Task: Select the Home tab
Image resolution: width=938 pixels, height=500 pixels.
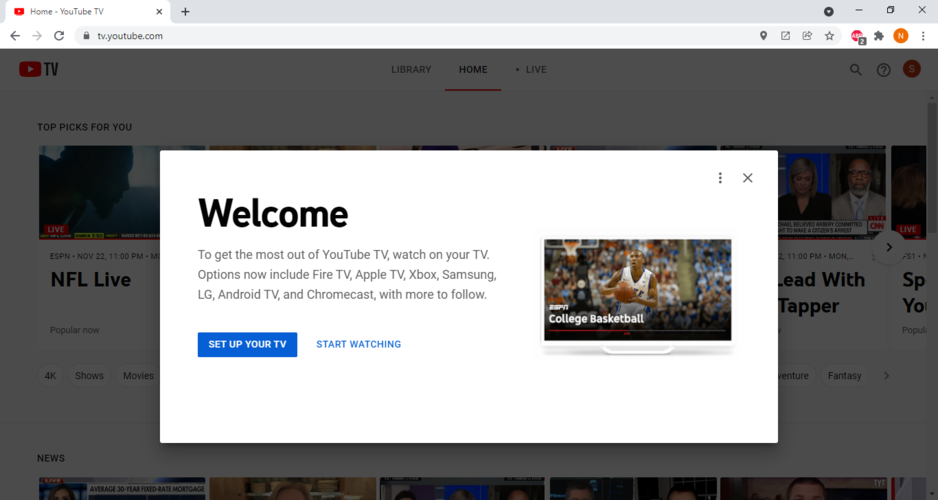Action: (x=473, y=70)
